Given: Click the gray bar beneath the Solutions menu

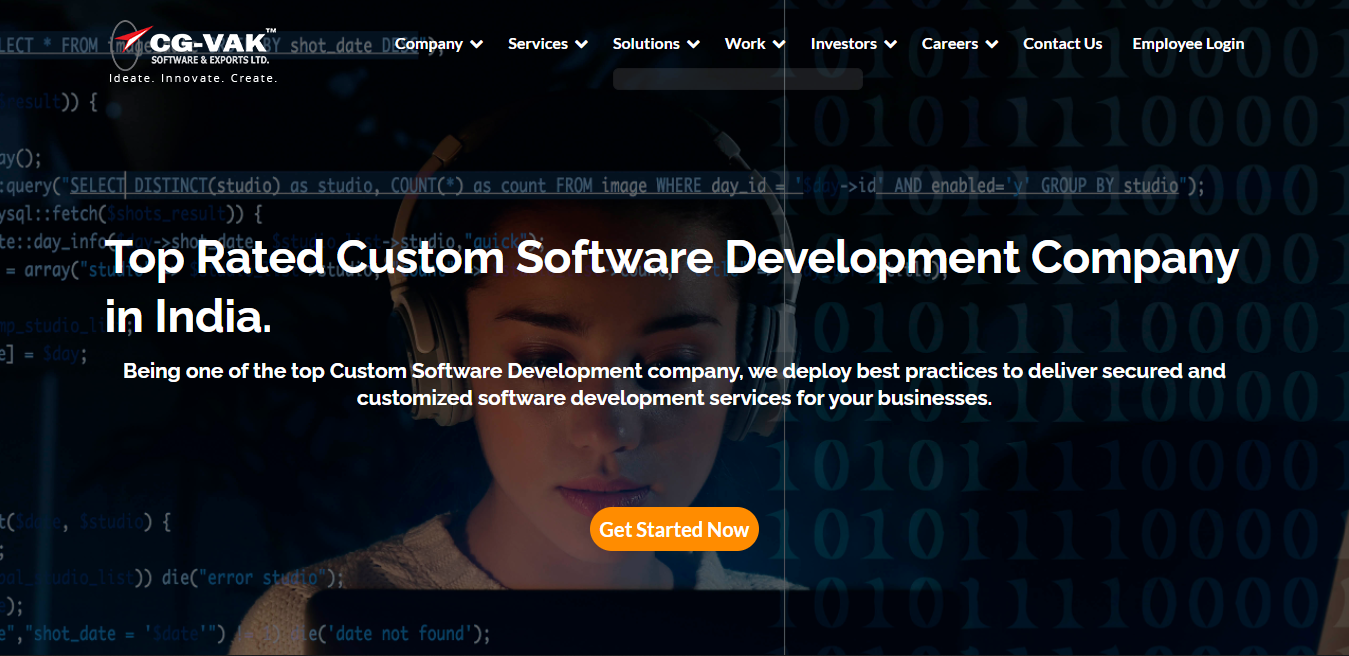Looking at the screenshot, I should [x=737, y=79].
